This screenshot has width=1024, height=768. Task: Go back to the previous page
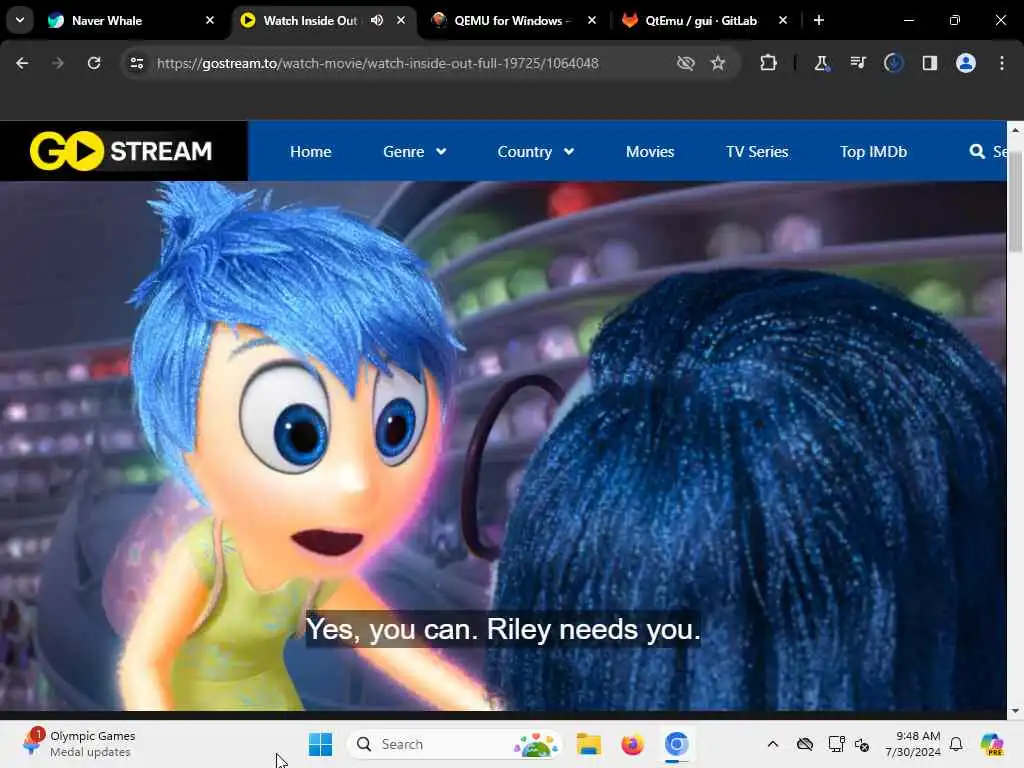pos(22,63)
